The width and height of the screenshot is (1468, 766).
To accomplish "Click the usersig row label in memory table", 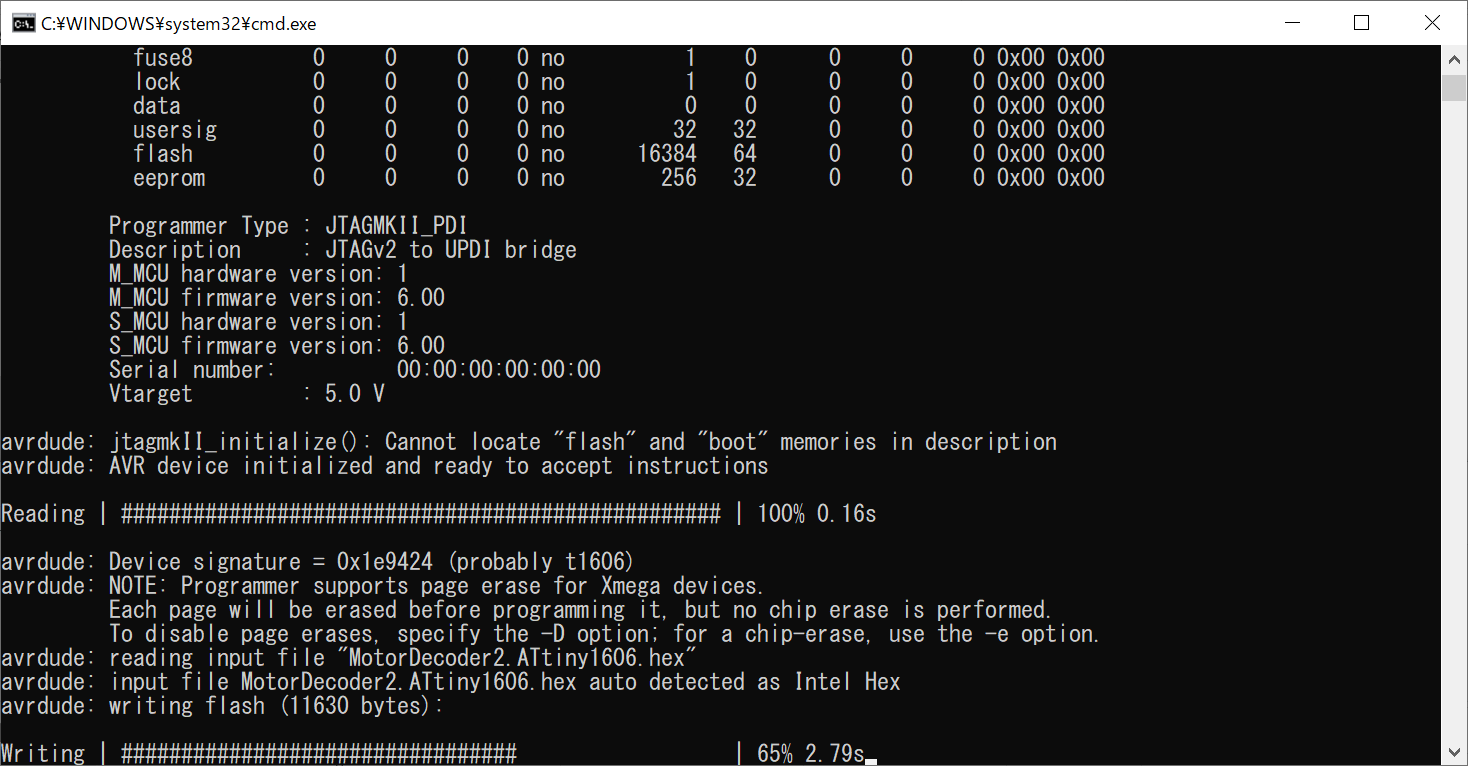I will coord(174,130).
